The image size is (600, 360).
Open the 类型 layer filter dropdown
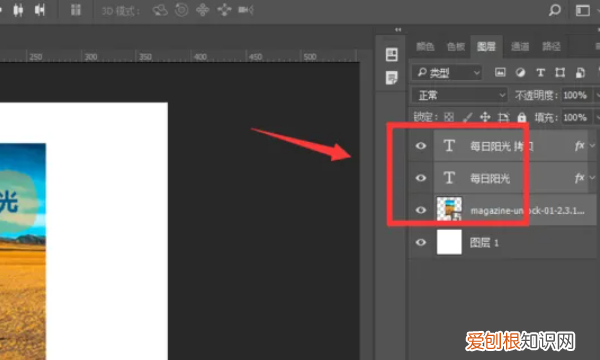[447, 72]
